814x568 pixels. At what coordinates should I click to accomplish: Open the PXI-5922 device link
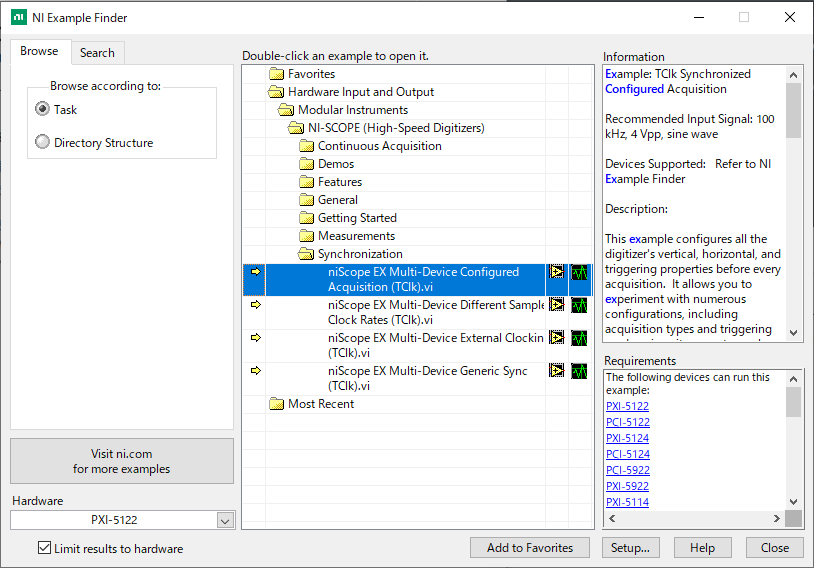[627, 486]
